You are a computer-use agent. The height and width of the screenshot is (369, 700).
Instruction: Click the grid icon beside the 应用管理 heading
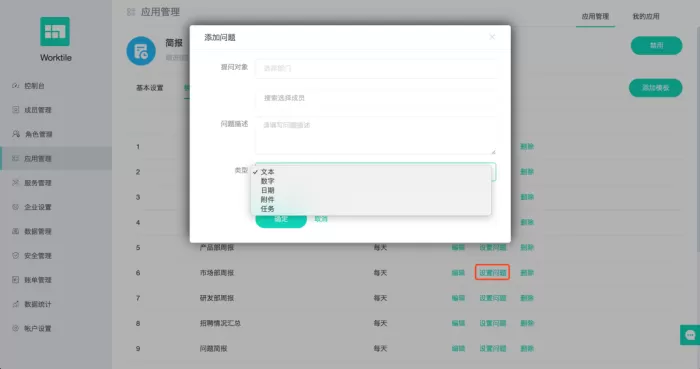click(131, 12)
